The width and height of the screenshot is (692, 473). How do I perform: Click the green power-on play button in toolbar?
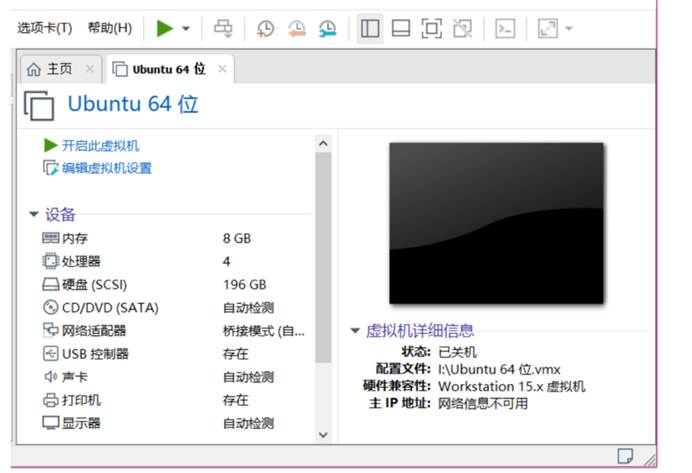pyautogui.click(x=165, y=29)
